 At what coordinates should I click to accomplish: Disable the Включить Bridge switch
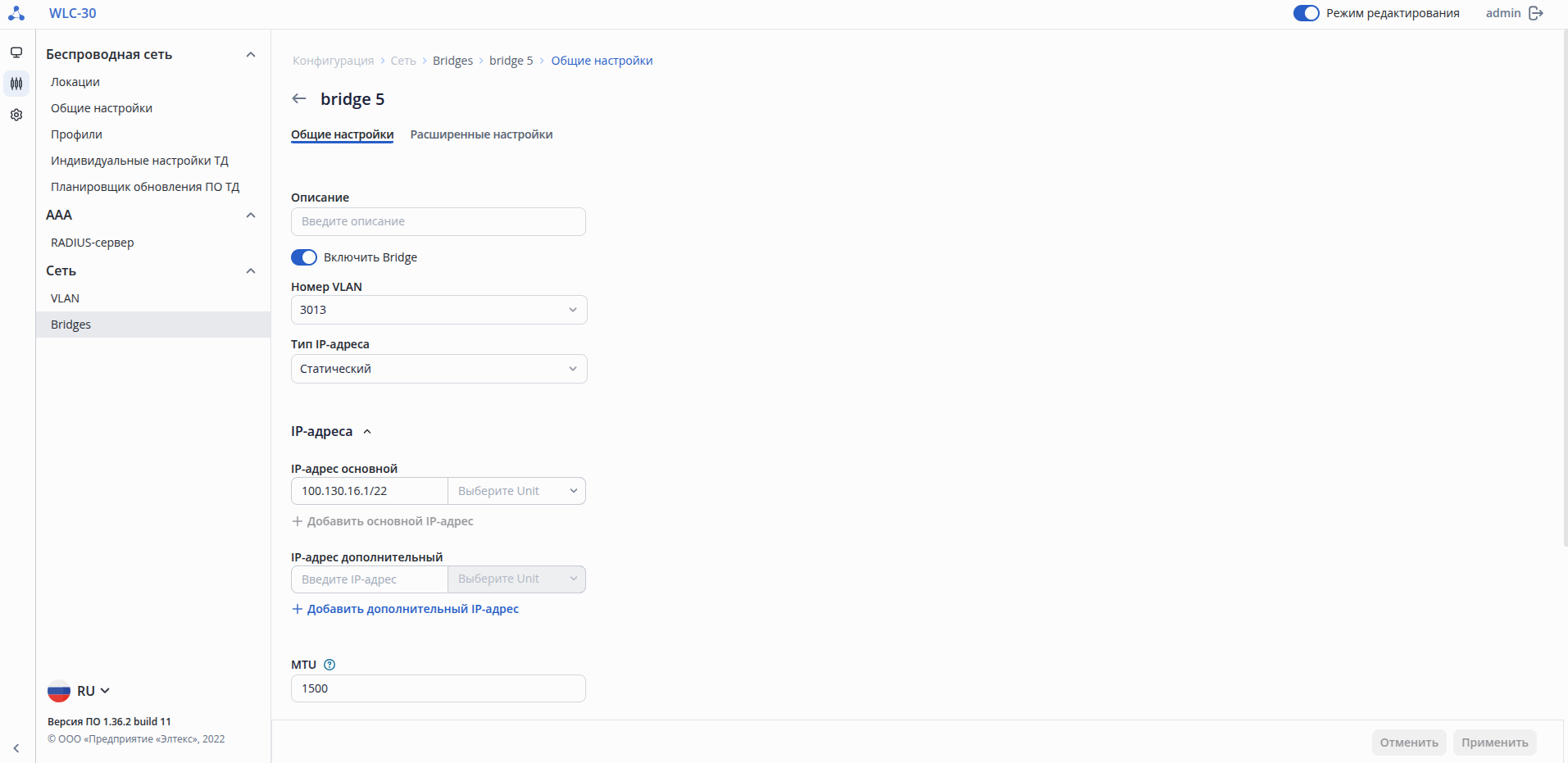coord(304,257)
